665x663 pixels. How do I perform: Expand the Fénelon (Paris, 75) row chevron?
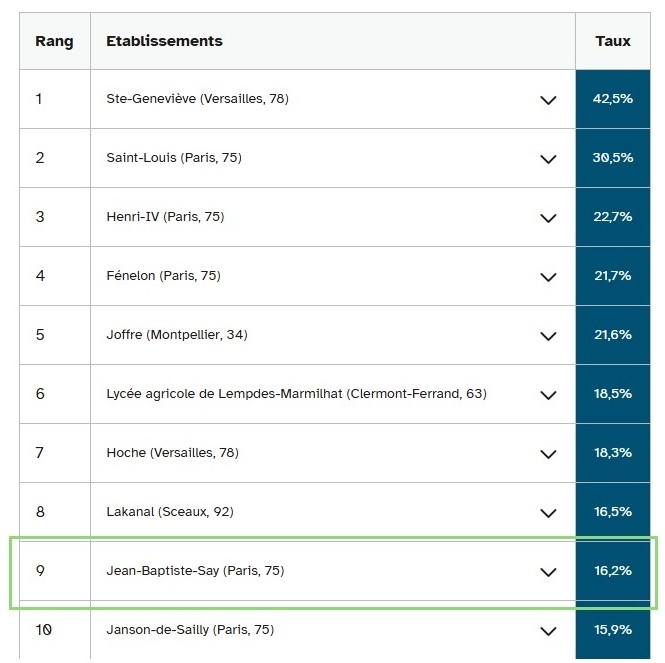pyautogui.click(x=547, y=277)
